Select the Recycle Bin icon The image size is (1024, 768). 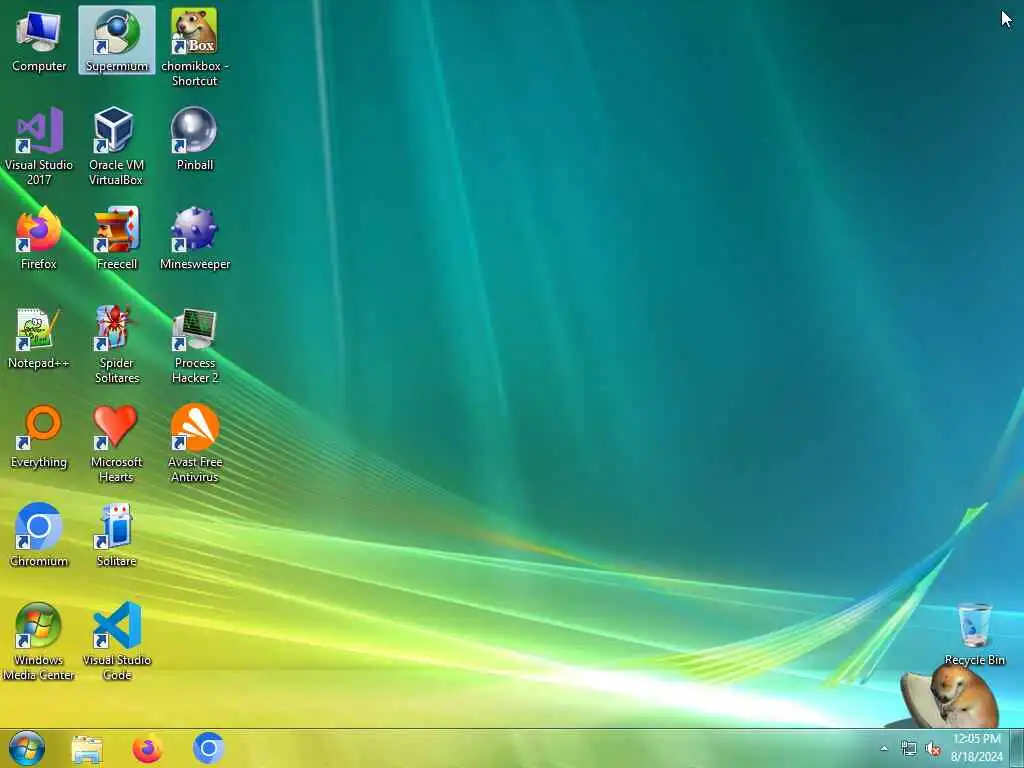[x=974, y=634]
